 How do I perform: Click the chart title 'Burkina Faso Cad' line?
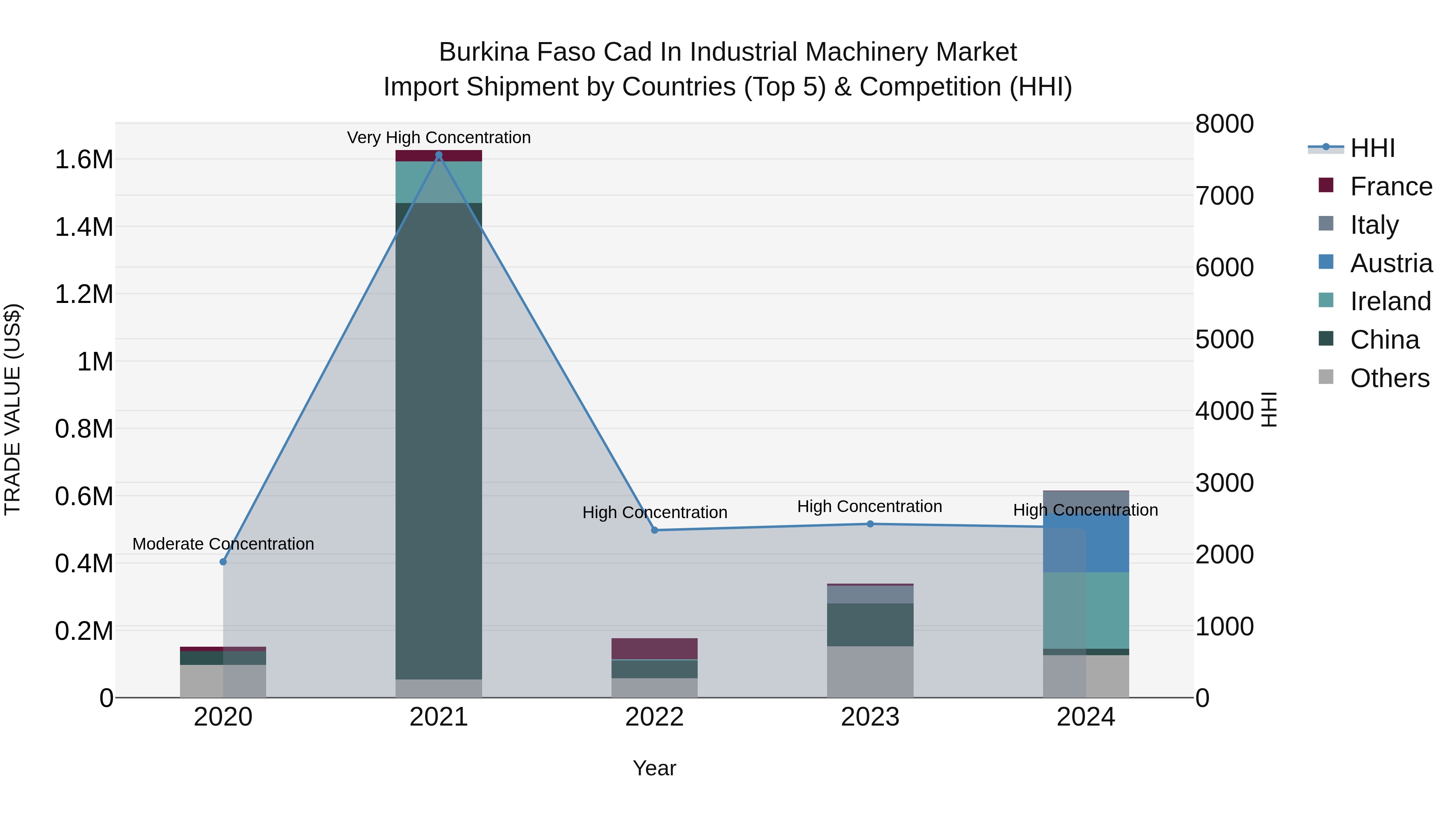click(728, 52)
